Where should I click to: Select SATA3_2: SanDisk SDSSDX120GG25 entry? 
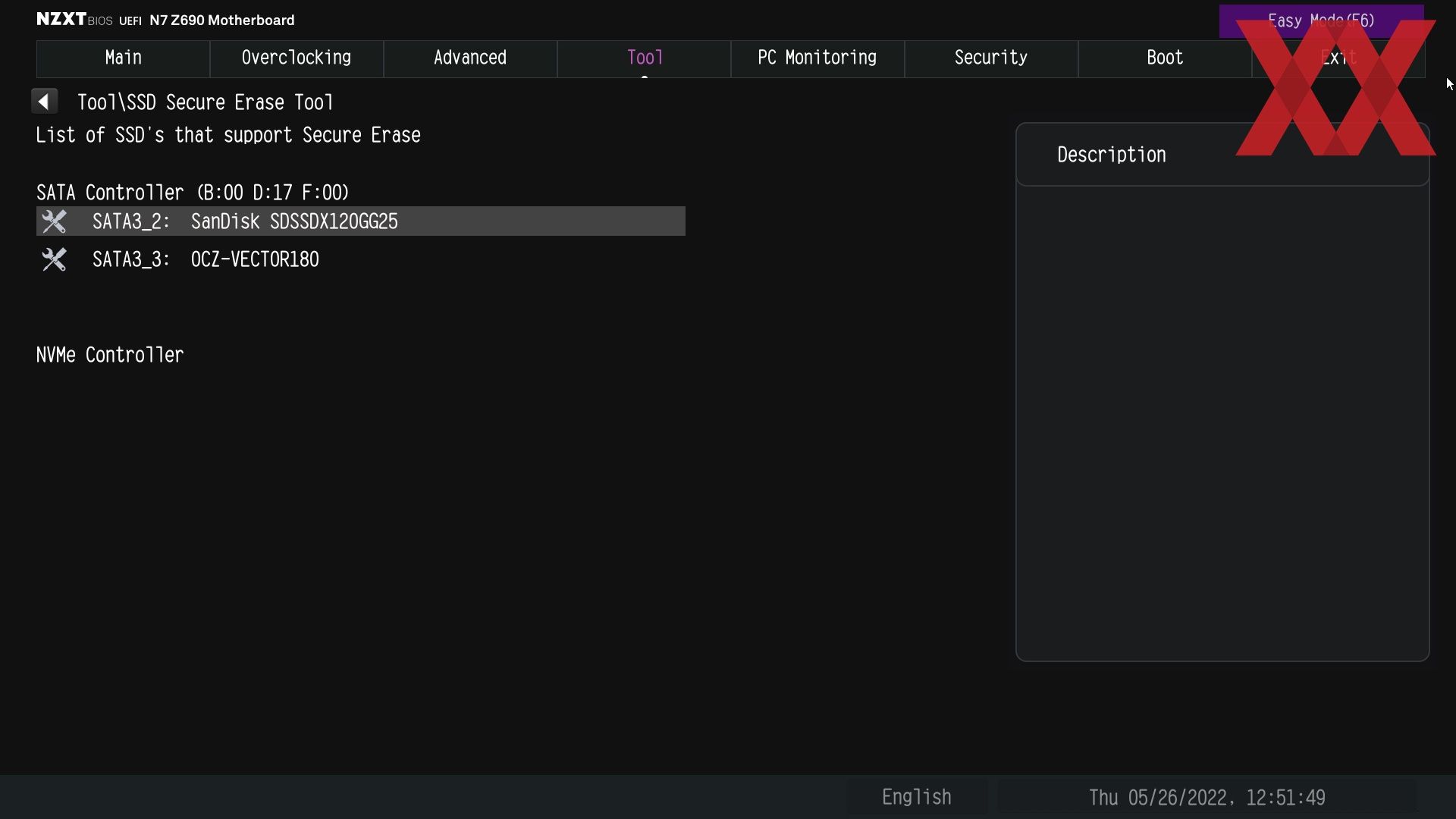pyautogui.click(x=361, y=221)
